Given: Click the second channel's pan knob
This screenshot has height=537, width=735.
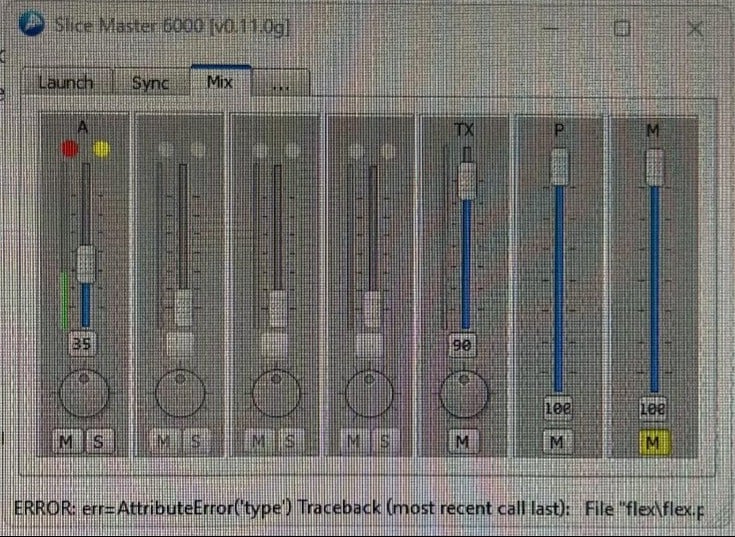Looking at the screenshot, I should coord(180,394).
